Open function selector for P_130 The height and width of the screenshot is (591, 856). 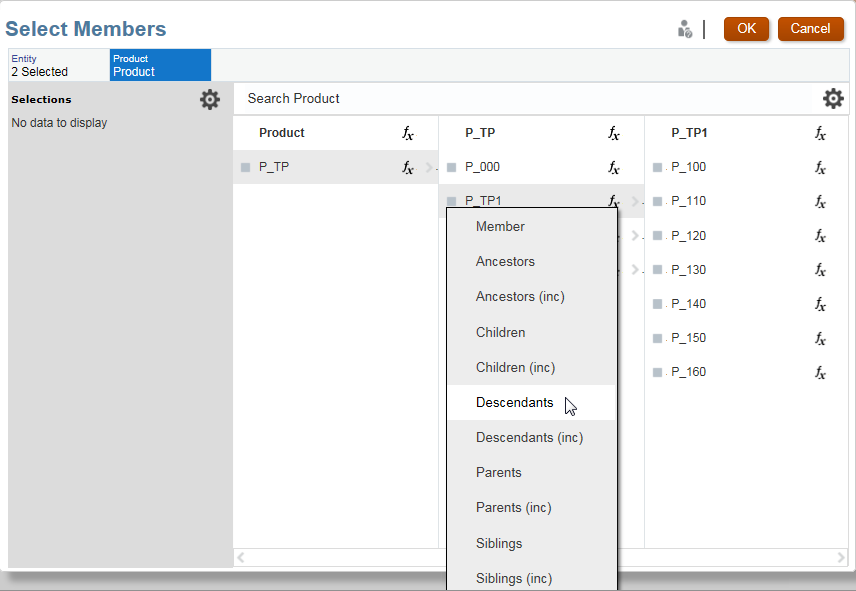pyautogui.click(x=820, y=269)
